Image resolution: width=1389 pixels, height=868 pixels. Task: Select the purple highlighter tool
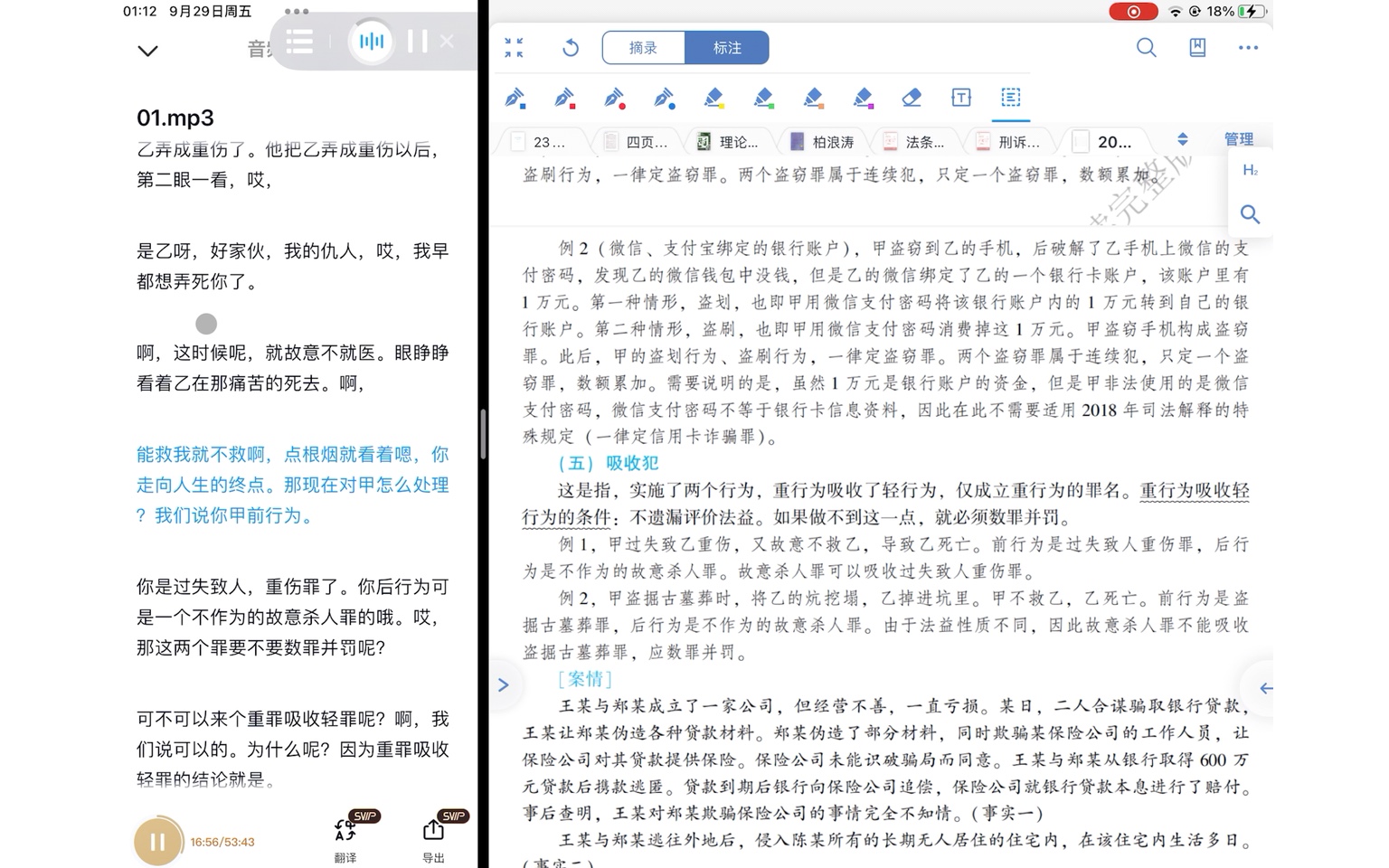(864, 98)
